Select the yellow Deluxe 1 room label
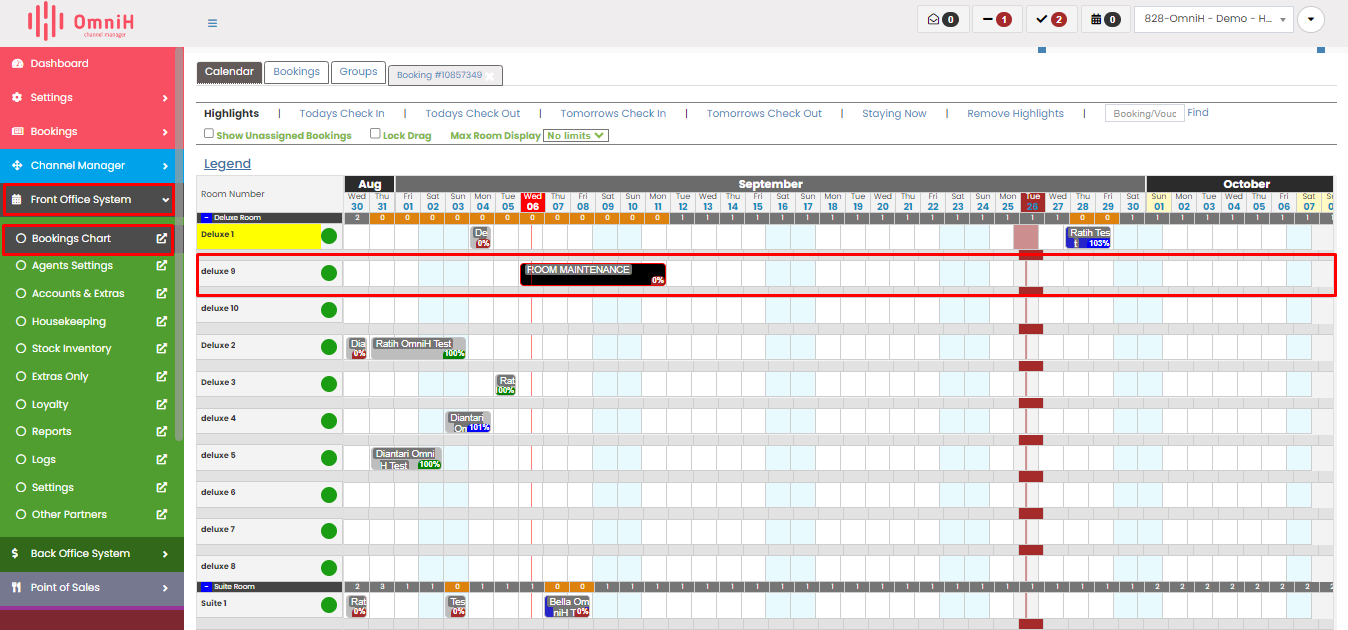This screenshot has height=630, width=1348. tap(257, 236)
